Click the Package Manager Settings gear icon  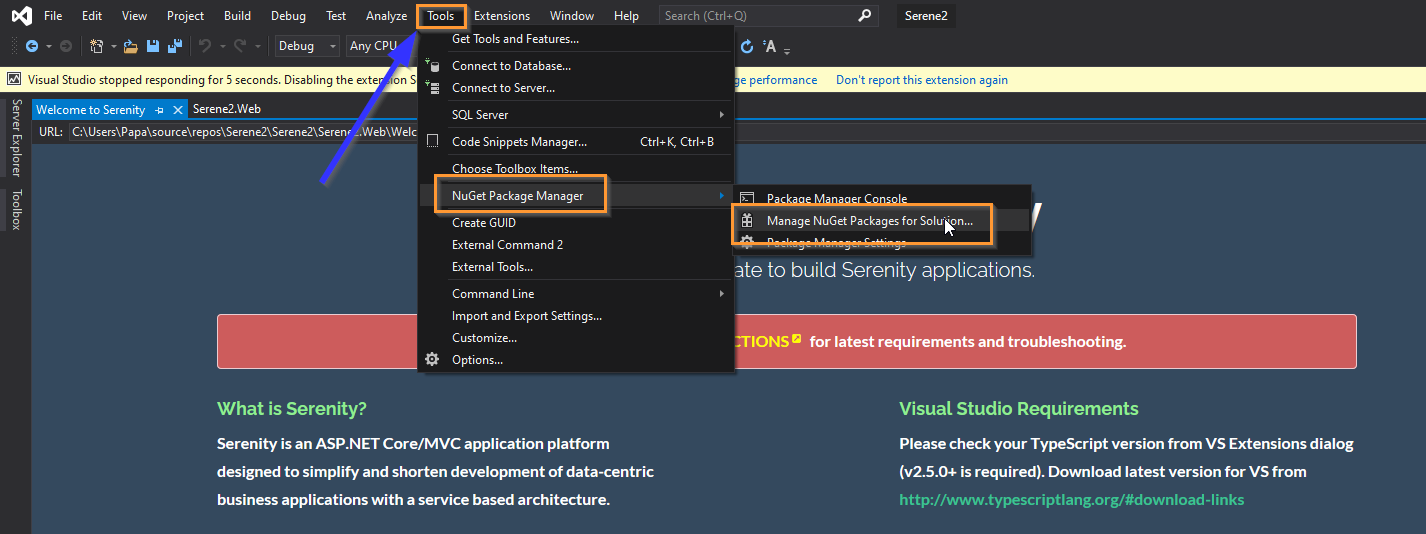[x=747, y=243]
